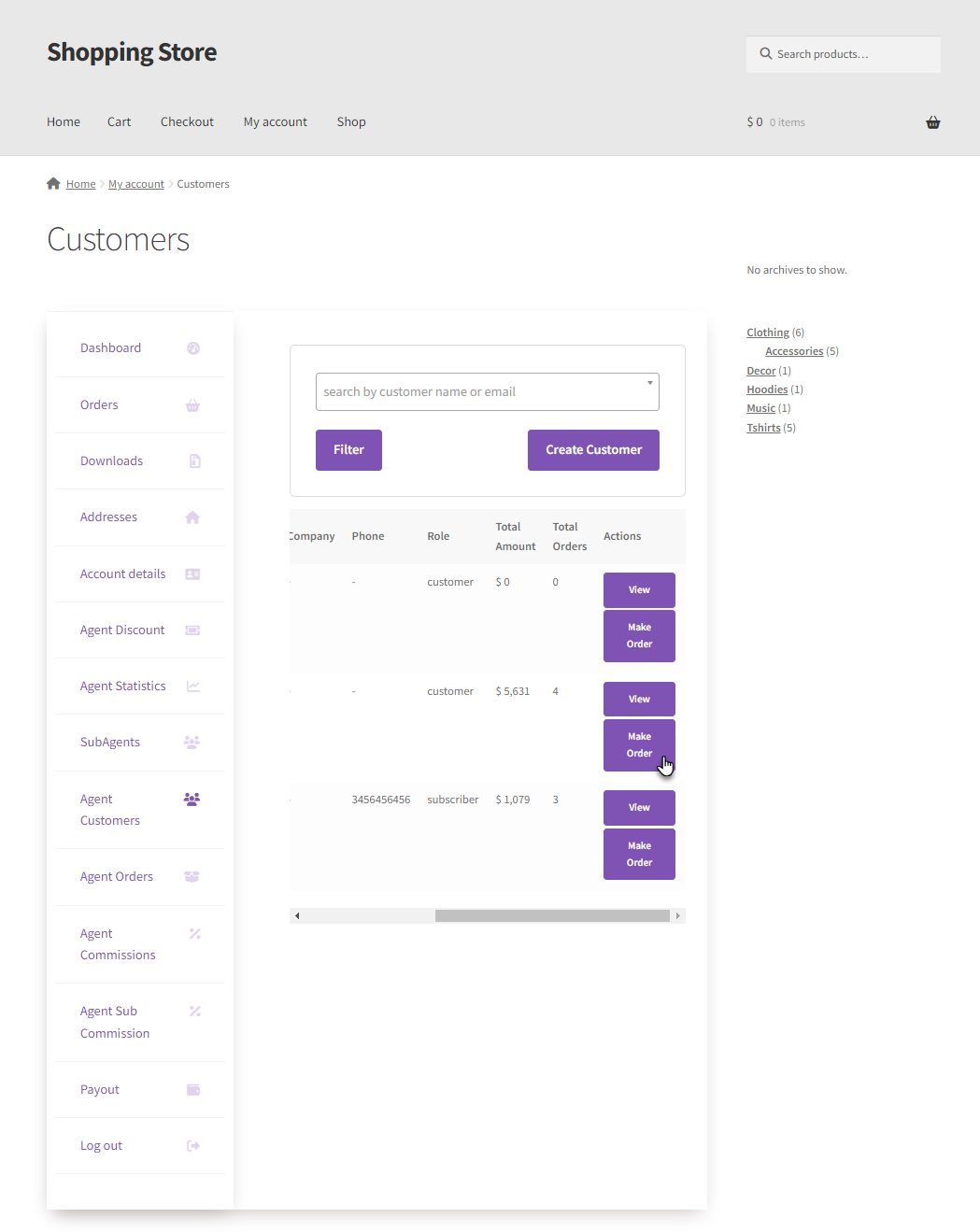Click the Downloads file icon in sidebar
The width and height of the screenshot is (980, 1232).
194,460
